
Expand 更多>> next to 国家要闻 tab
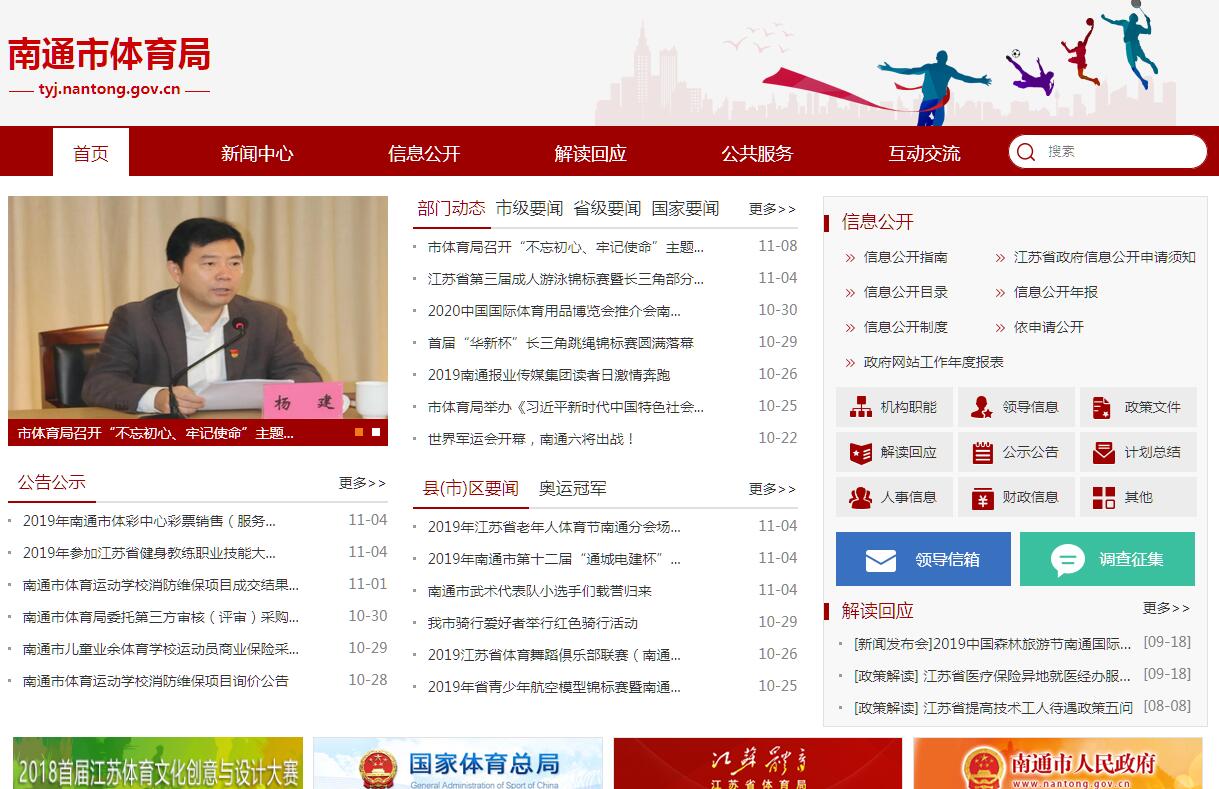[x=772, y=209]
